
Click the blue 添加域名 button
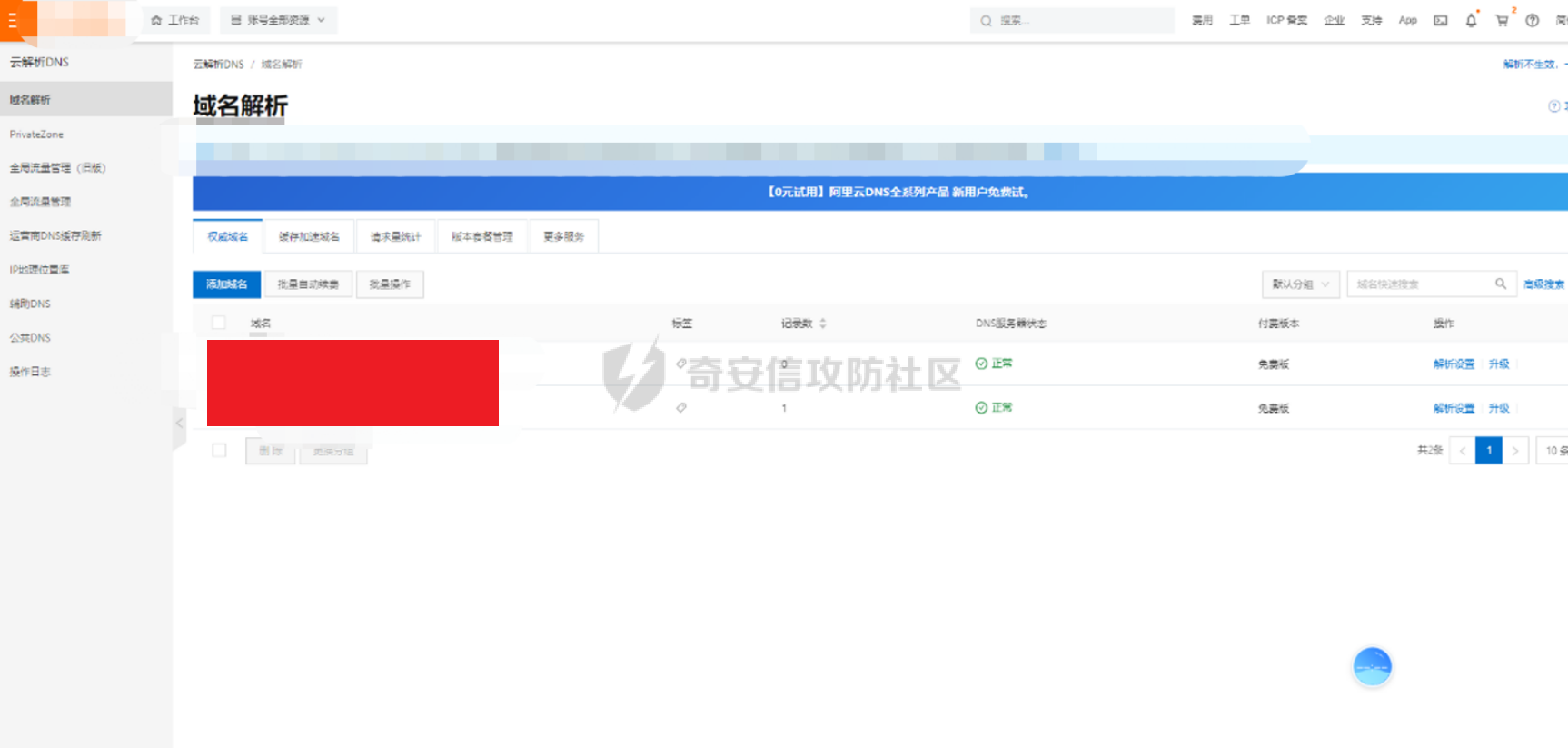[x=226, y=284]
